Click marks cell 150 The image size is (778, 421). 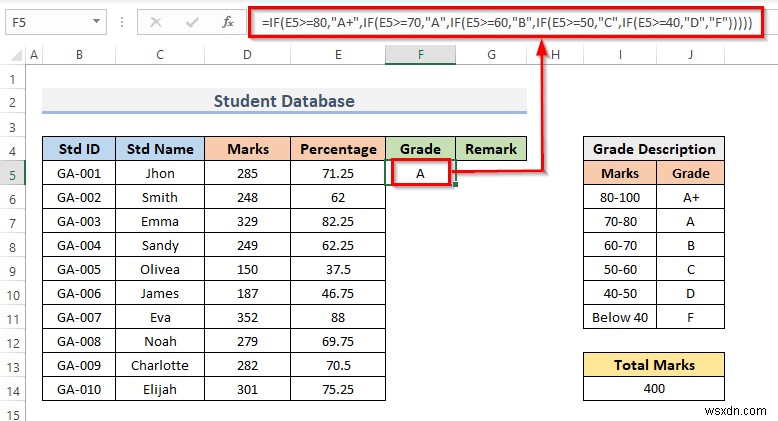[x=247, y=270]
